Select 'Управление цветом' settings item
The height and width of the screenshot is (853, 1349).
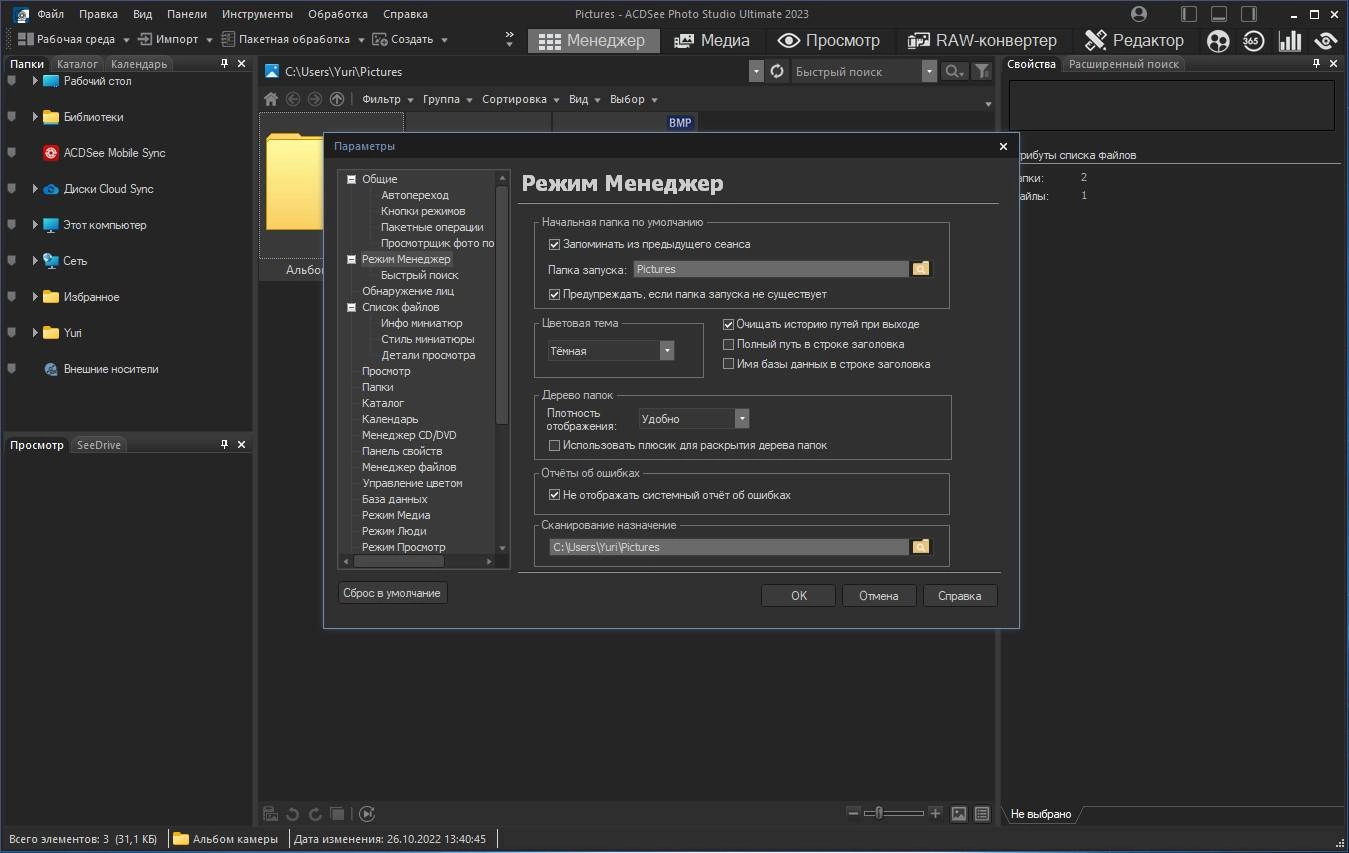tap(412, 483)
